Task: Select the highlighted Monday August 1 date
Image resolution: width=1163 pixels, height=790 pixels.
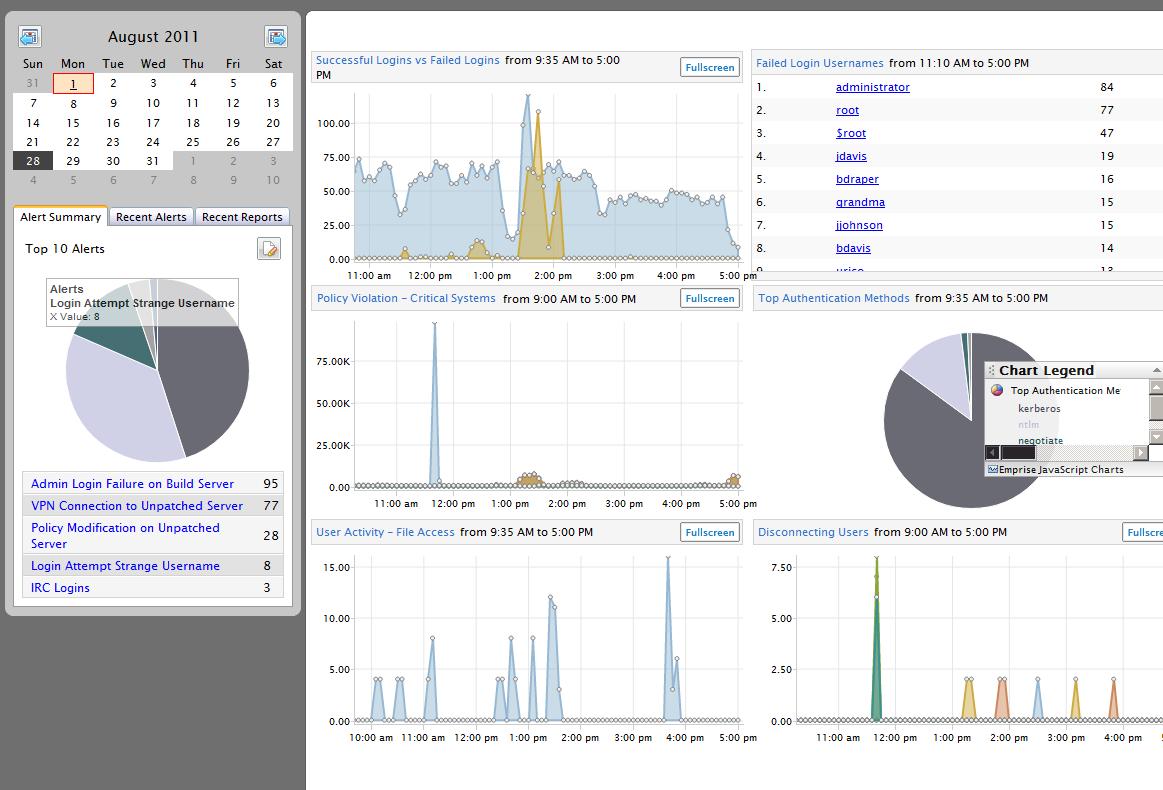Action: (73, 83)
